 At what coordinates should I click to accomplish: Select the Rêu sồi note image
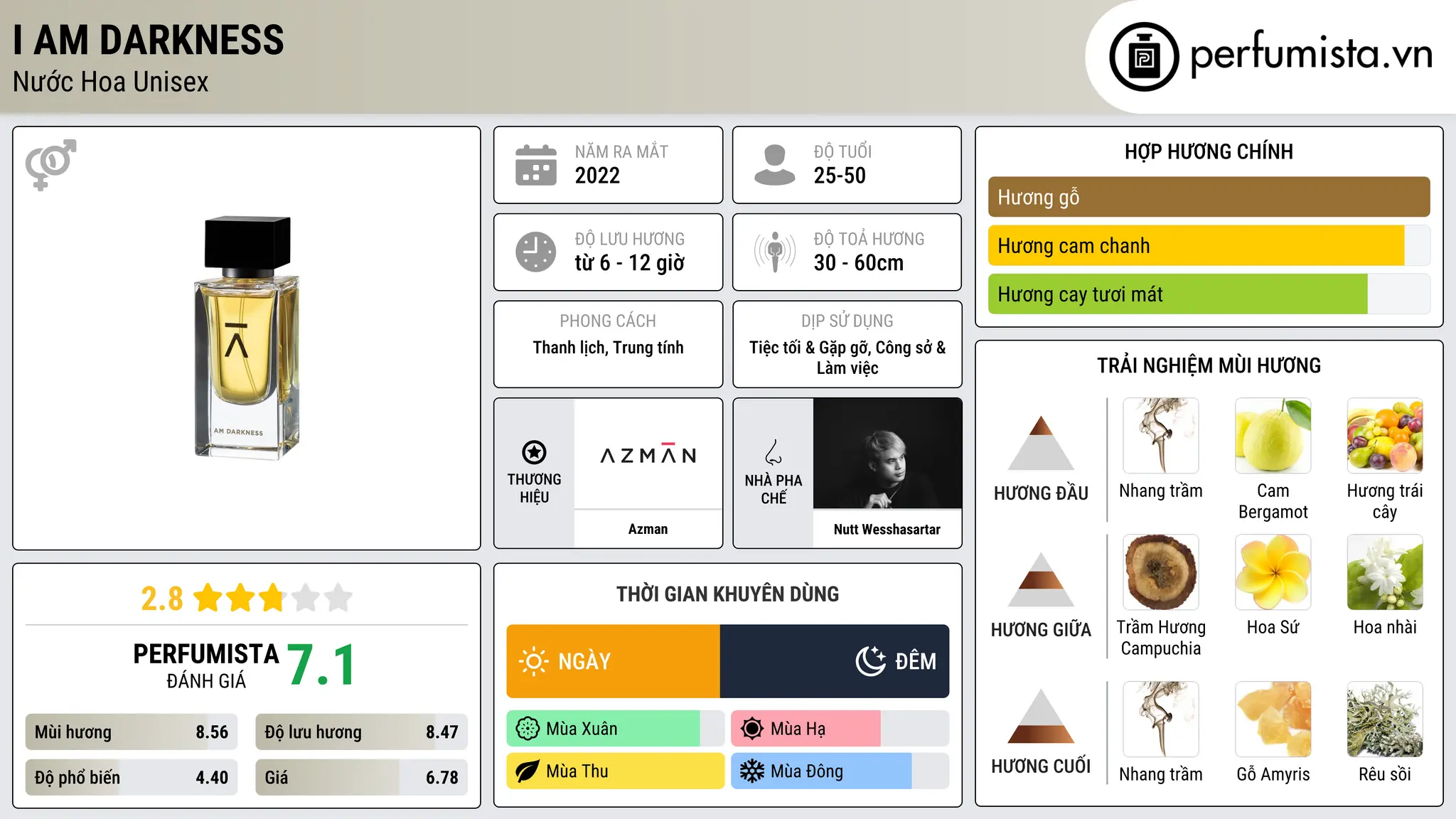point(1385,719)
